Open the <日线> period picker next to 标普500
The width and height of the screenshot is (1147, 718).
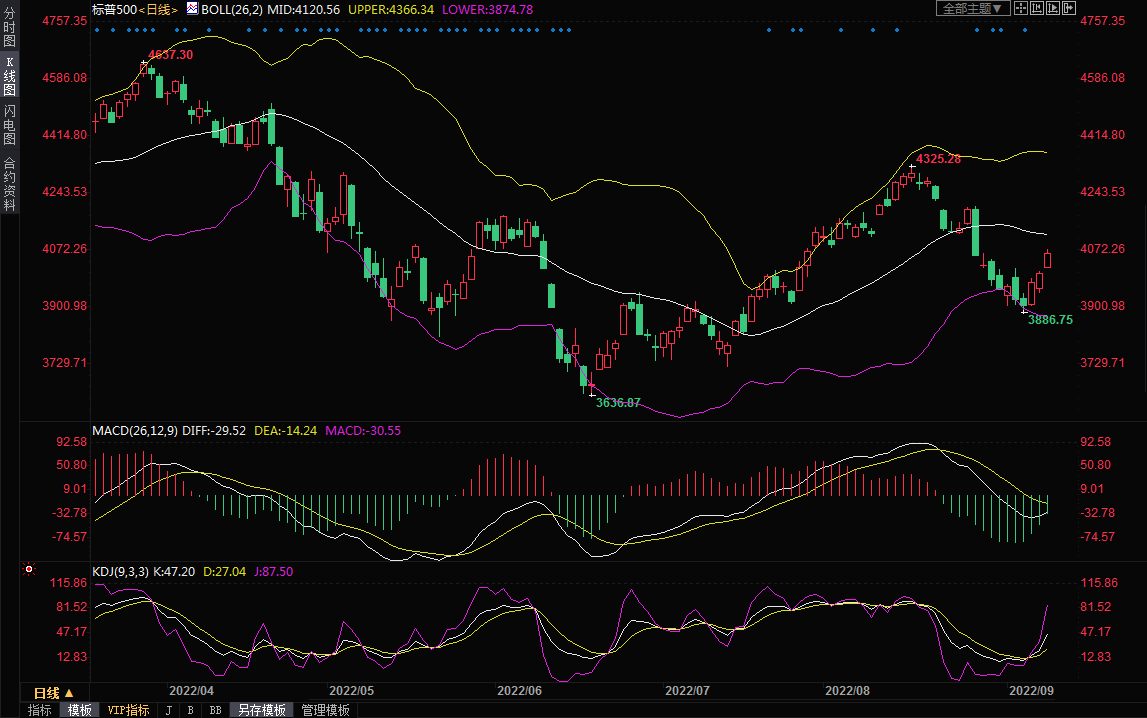tap(158, 9)
